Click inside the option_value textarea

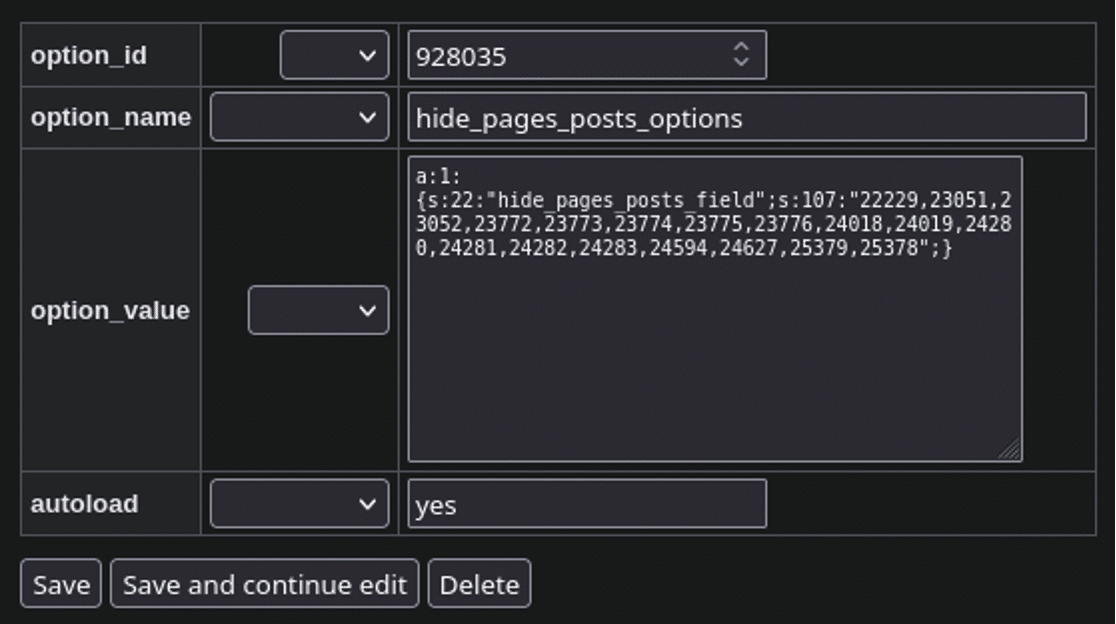[715, 309]
